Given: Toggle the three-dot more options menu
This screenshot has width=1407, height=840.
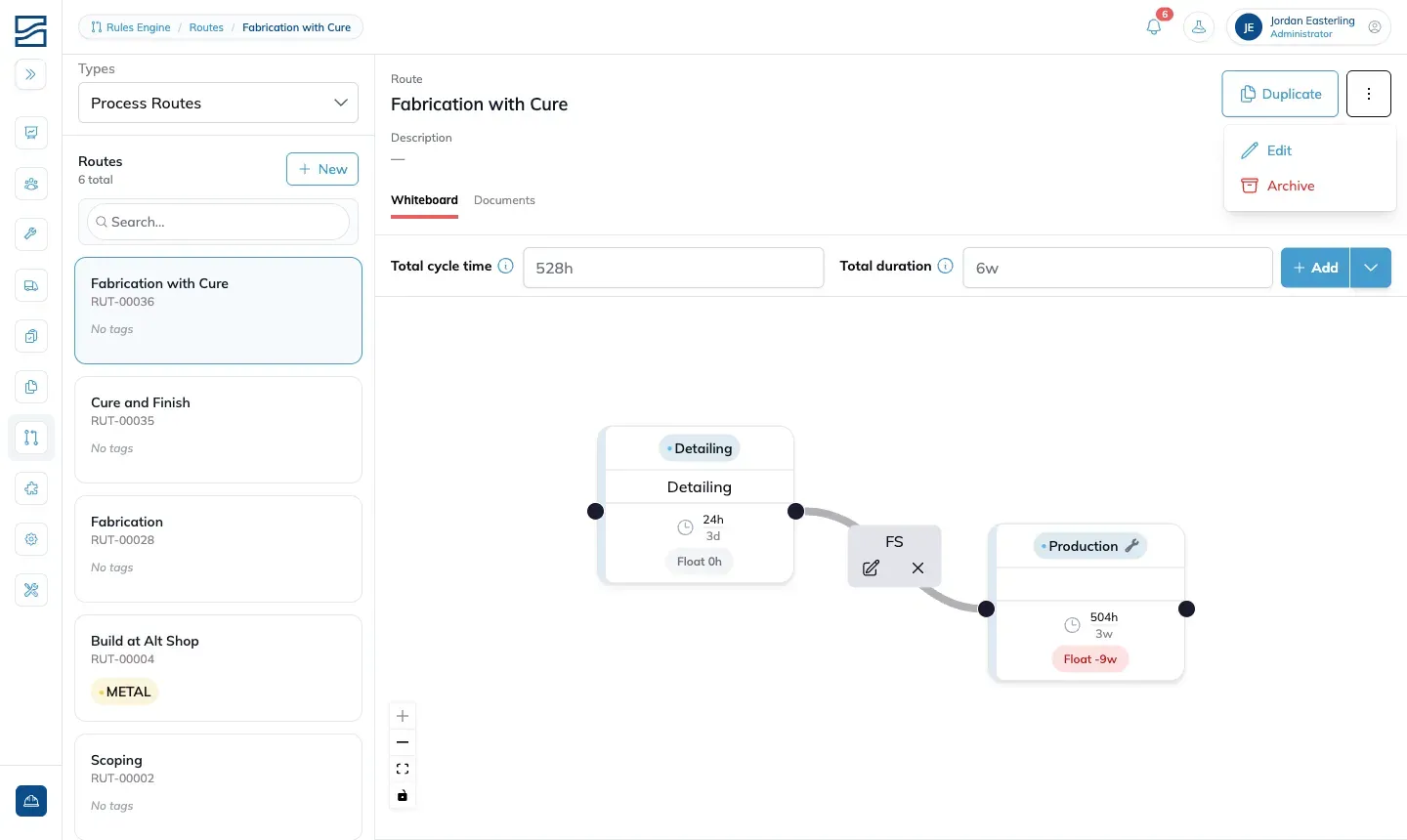Looking at the screenshot, I should [x=1369, y=94].
